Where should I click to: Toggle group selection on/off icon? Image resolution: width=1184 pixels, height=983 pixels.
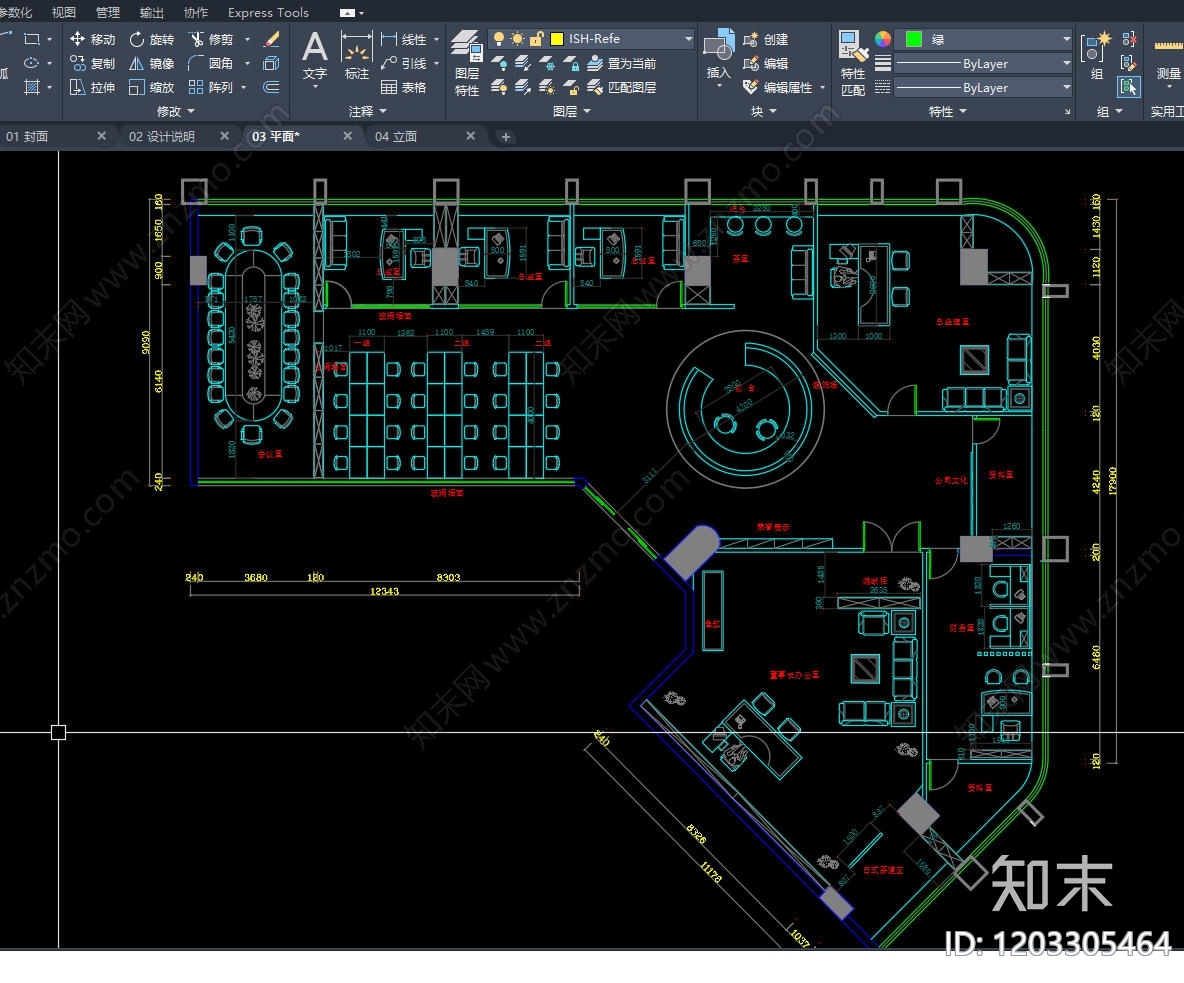(x=1130, y=88)
